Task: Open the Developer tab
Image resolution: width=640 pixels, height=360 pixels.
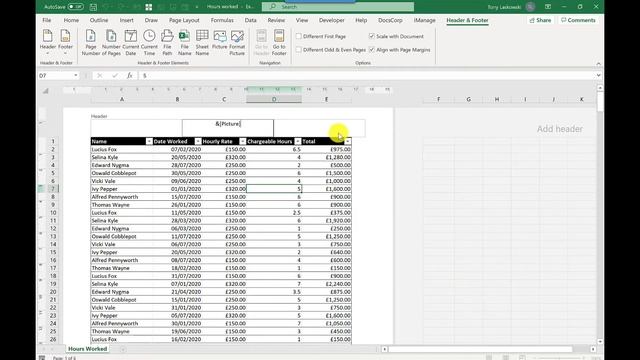Action: pyautogui.click(x=331, y=20)
